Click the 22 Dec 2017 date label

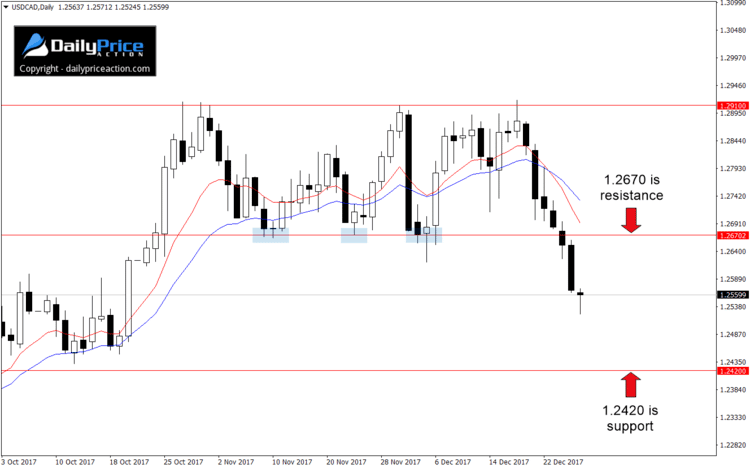tap(563, 462)
